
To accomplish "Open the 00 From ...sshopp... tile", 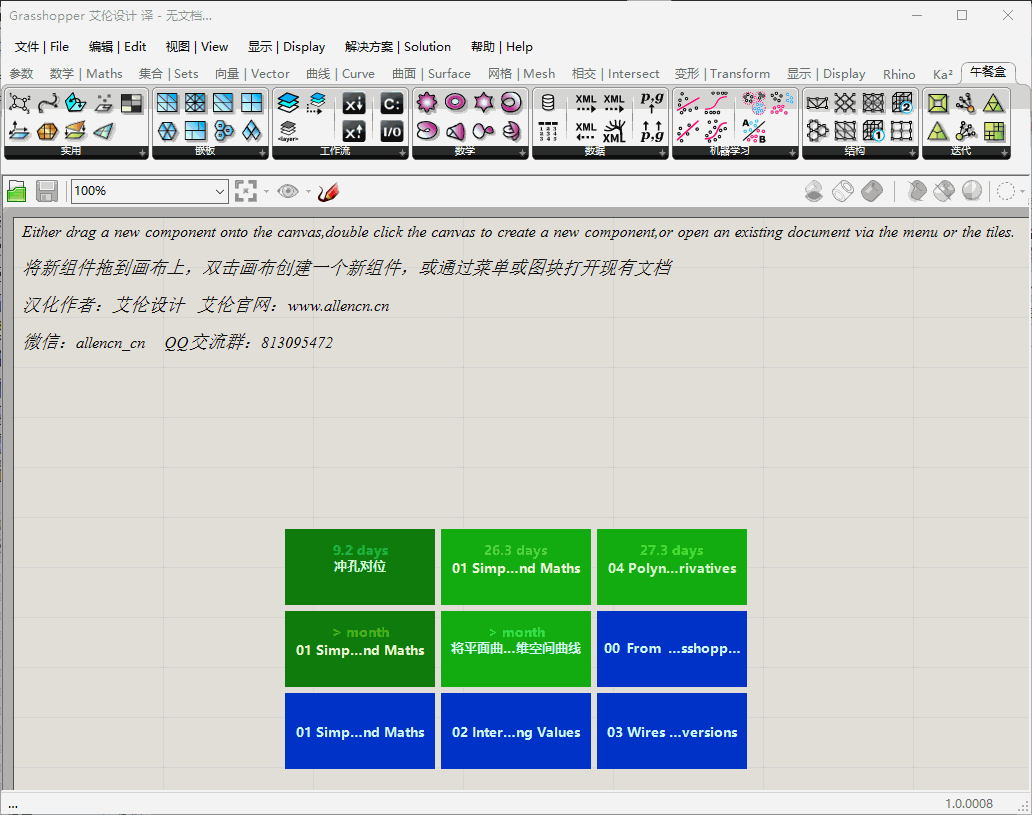I will (x=672, y=649).
